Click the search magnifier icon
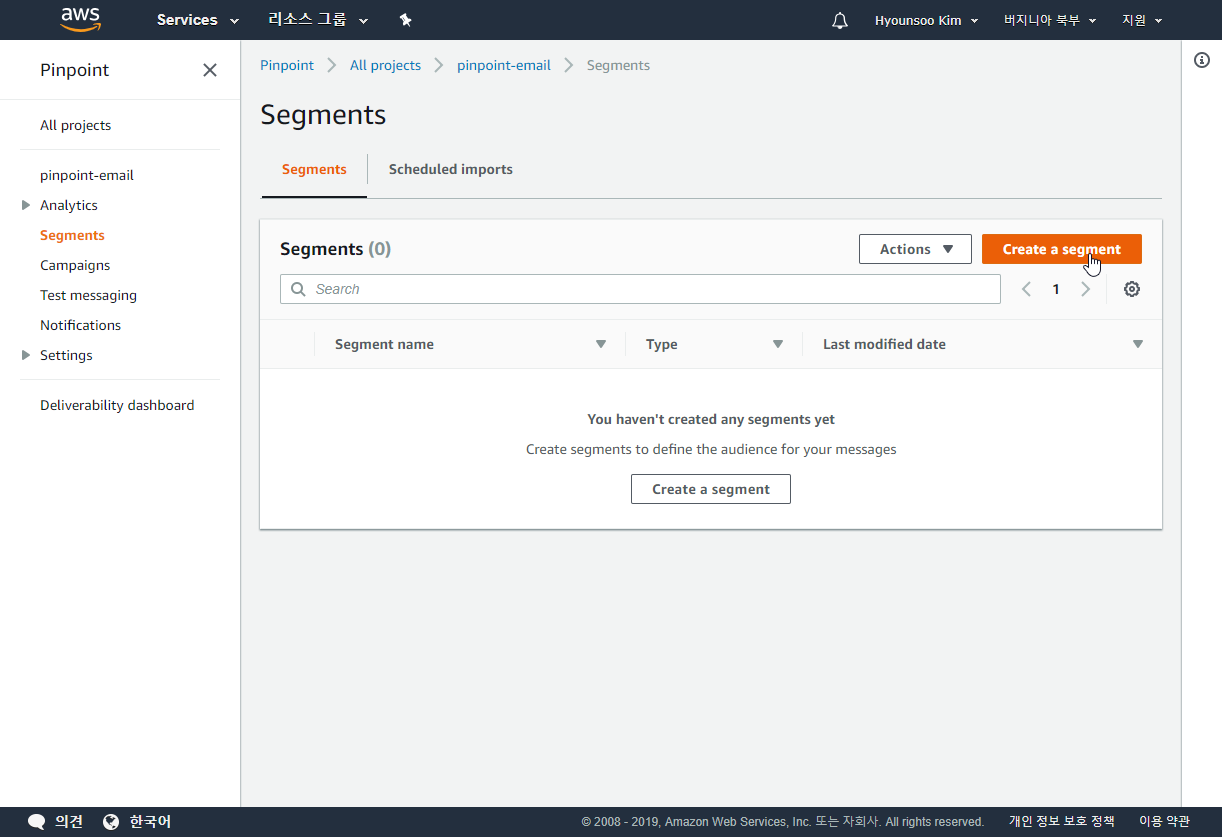The image size is (1222, 837). pos(298,289)
